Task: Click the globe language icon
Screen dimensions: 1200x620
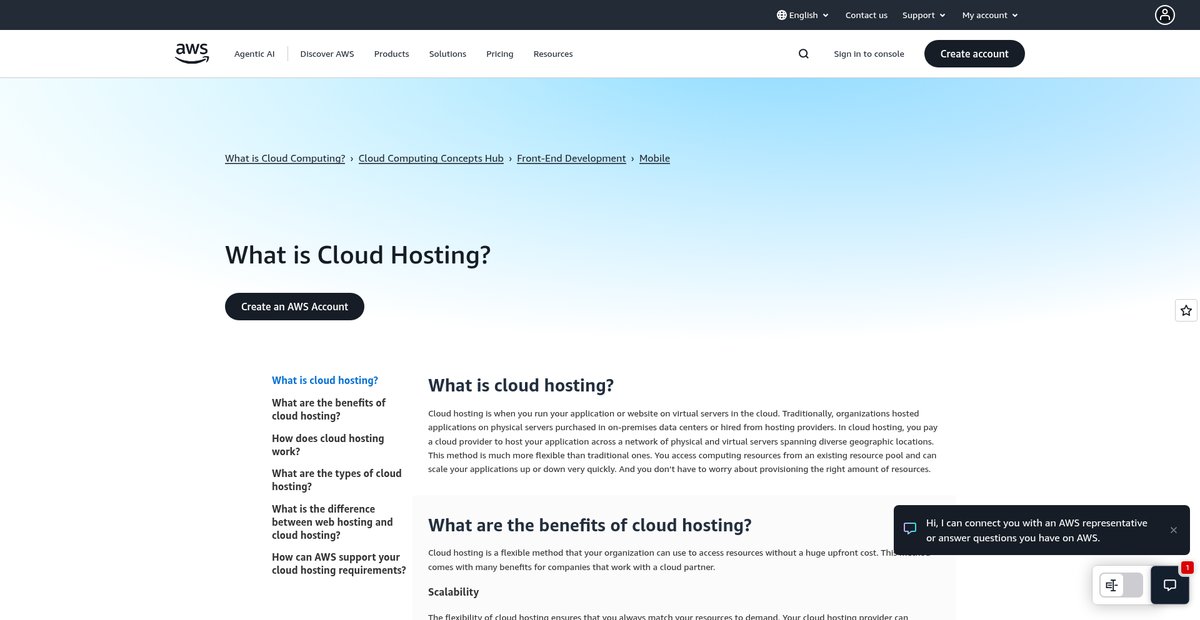Action: [x=782, y=15]
